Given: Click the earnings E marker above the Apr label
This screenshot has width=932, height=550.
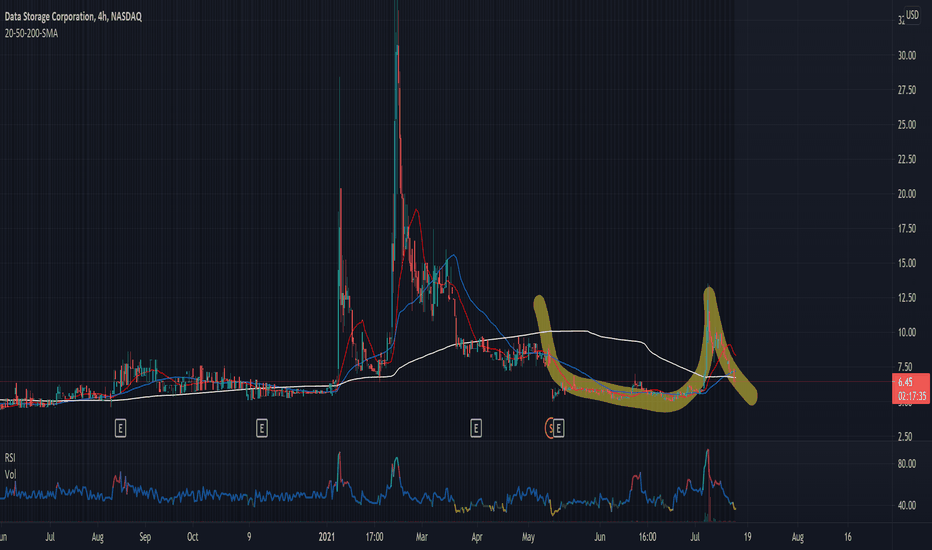Looking at the screenshot, I should [x=476, y=428].
